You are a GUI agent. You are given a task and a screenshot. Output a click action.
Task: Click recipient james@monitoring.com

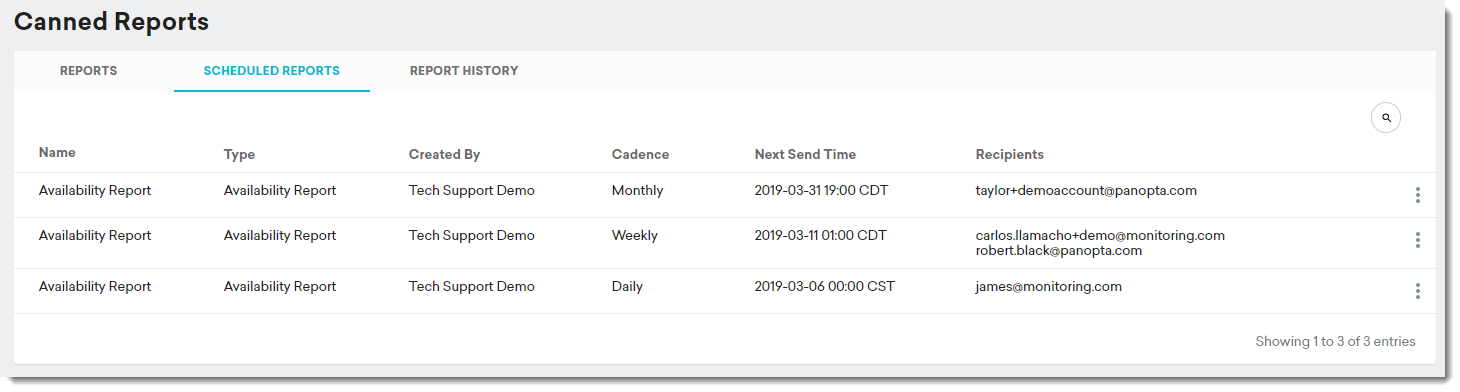coord(1049,287)
